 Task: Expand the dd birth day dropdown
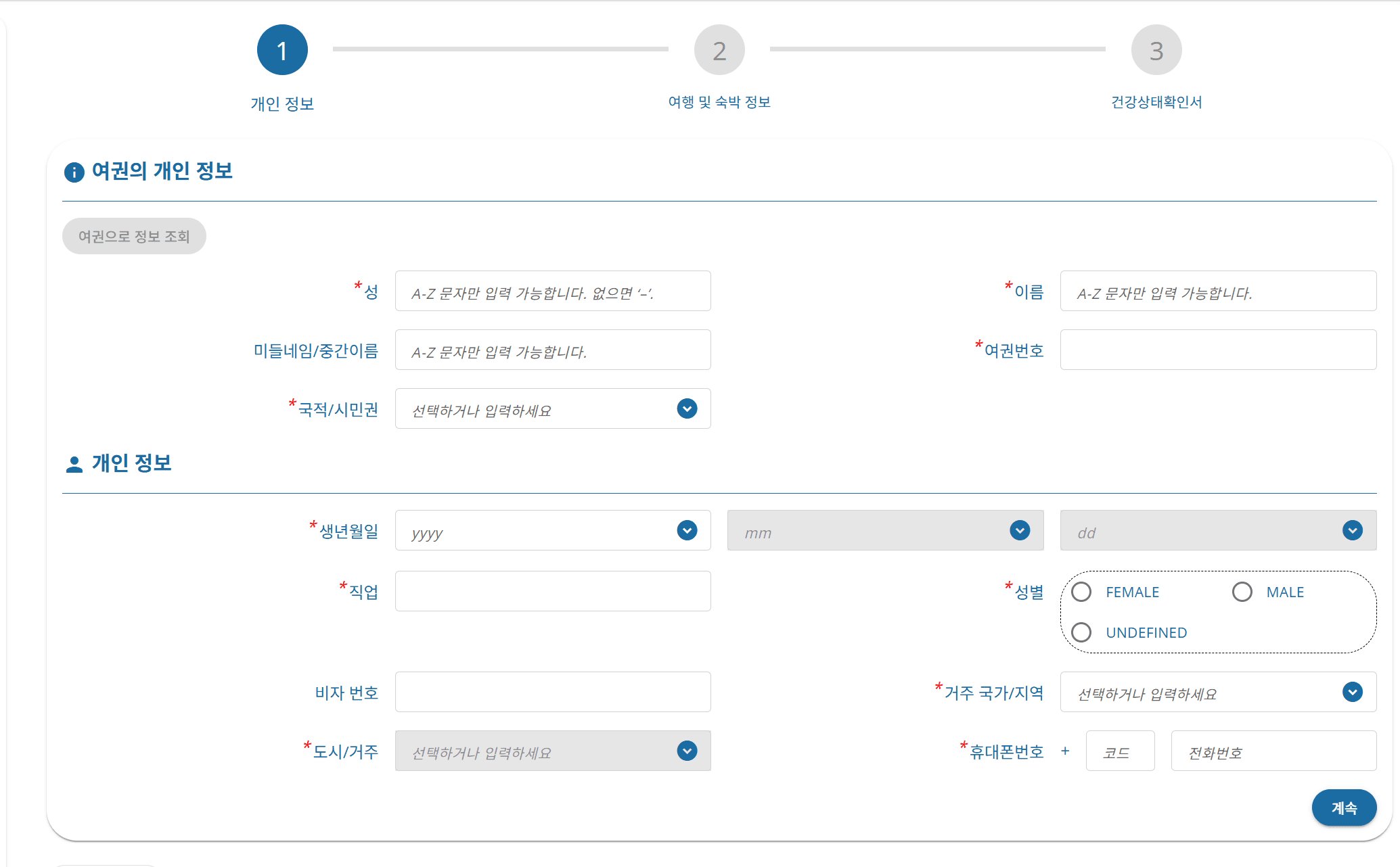pos(1217,531)
